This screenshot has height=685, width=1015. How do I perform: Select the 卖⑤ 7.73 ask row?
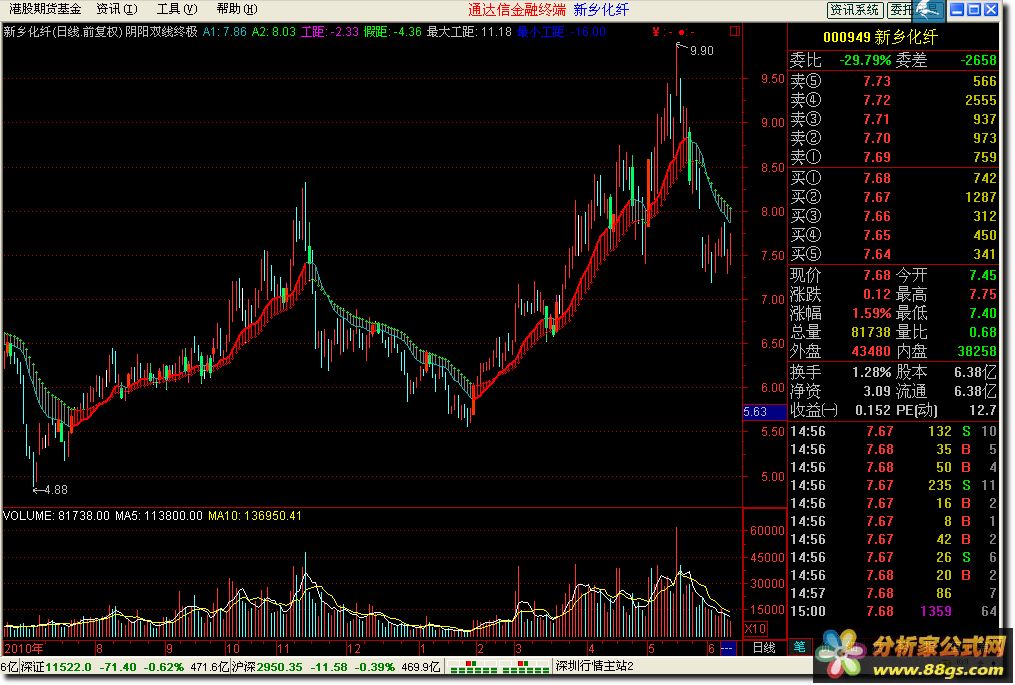[x=893, y=81]
